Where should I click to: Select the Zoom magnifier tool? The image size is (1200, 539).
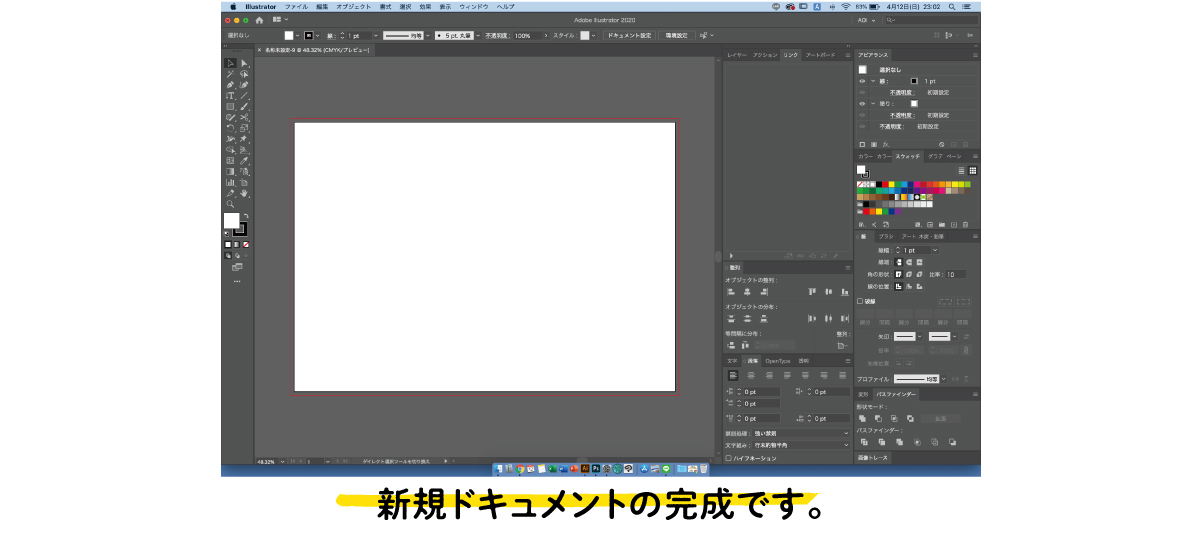coord(230,204)
